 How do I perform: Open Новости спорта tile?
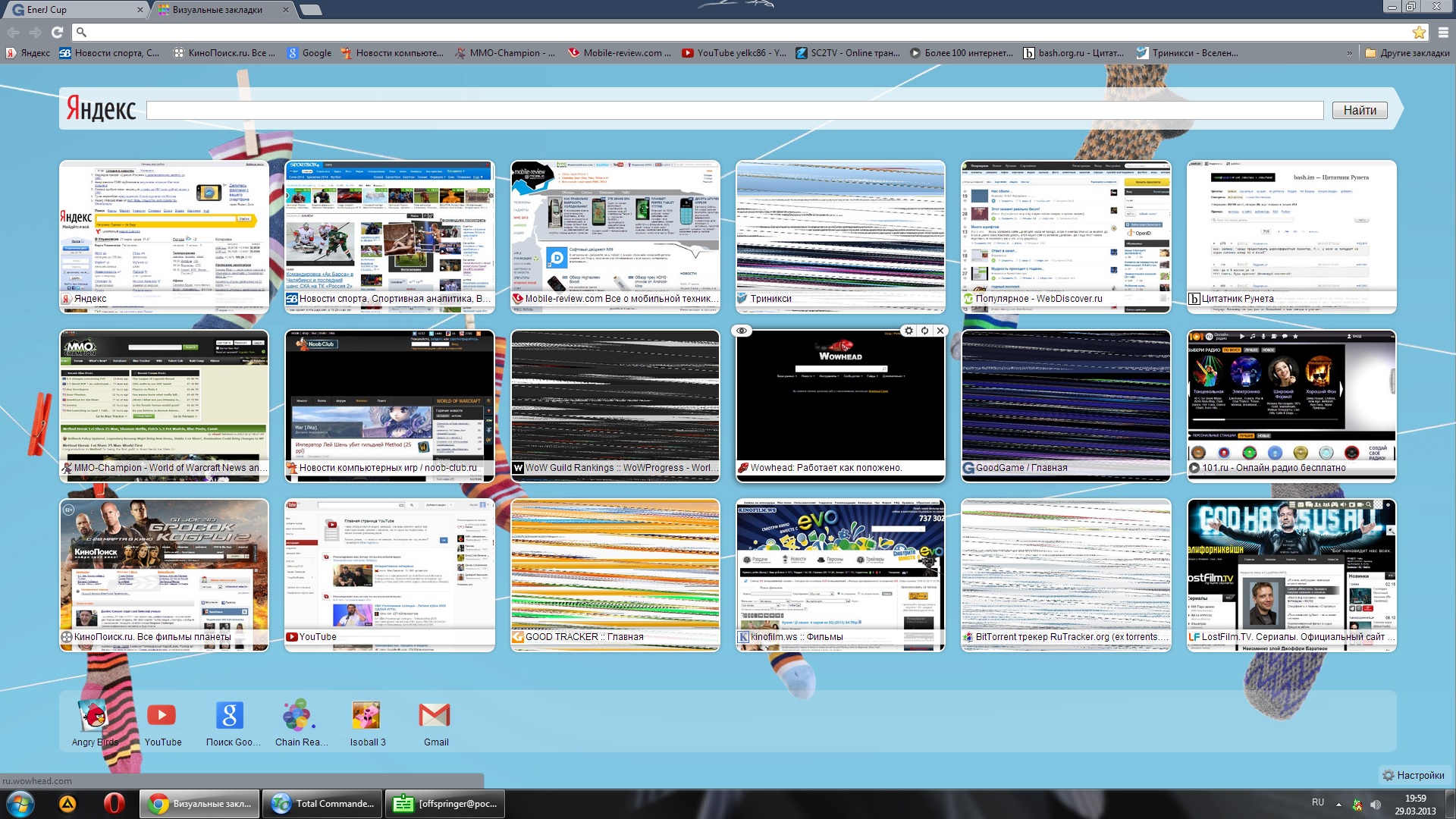(390, 237)
